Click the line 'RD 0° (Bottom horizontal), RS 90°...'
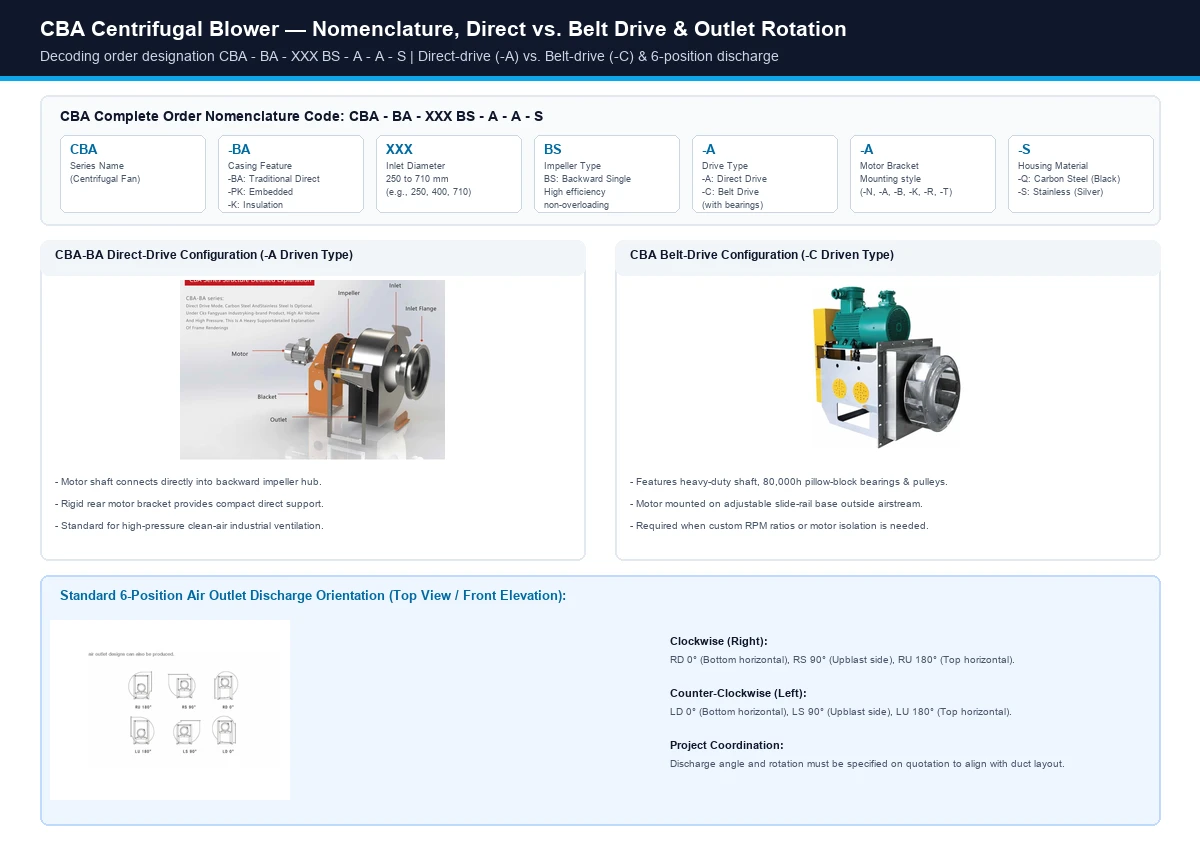 pos(842,660)
